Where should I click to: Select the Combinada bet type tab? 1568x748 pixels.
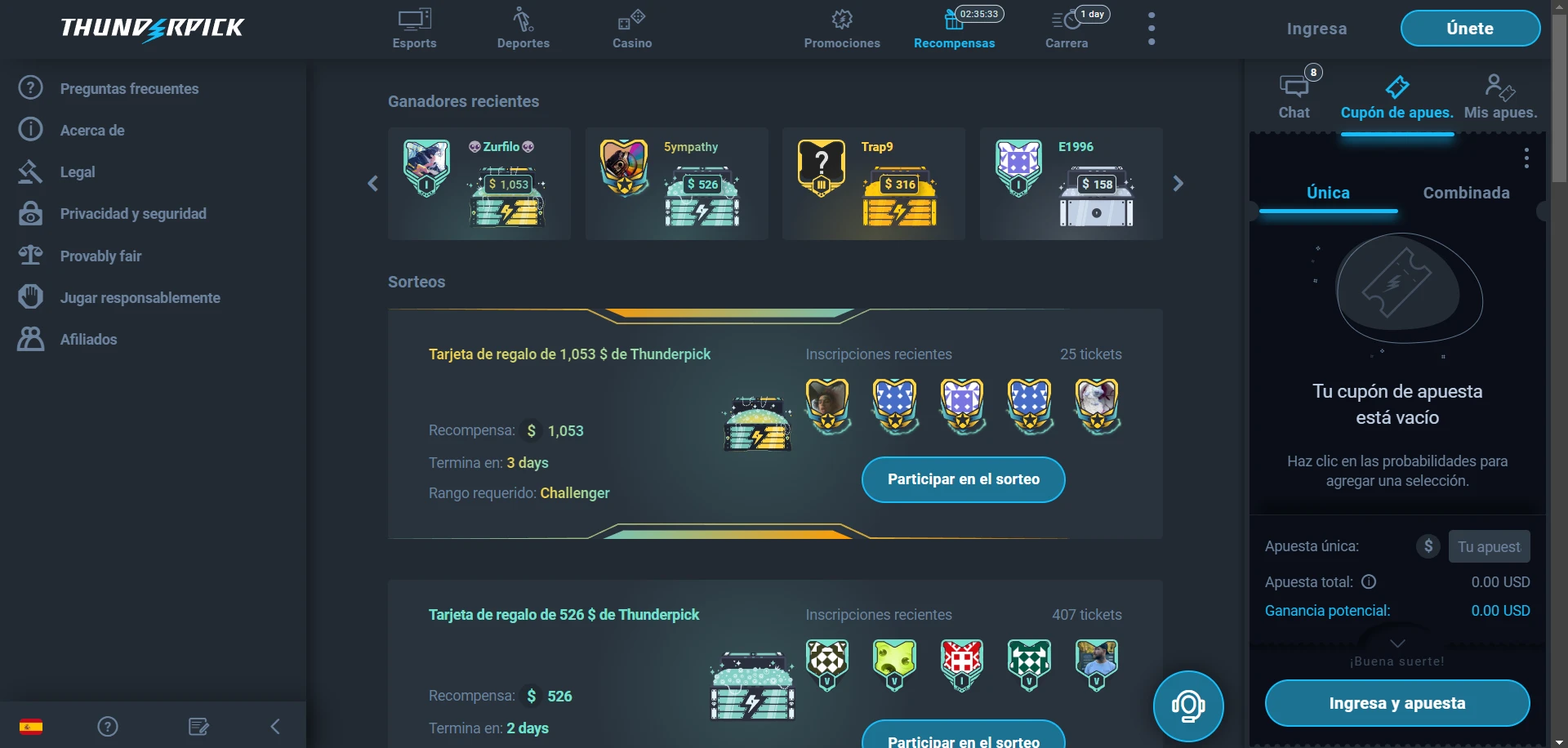tap(1467, 193)
